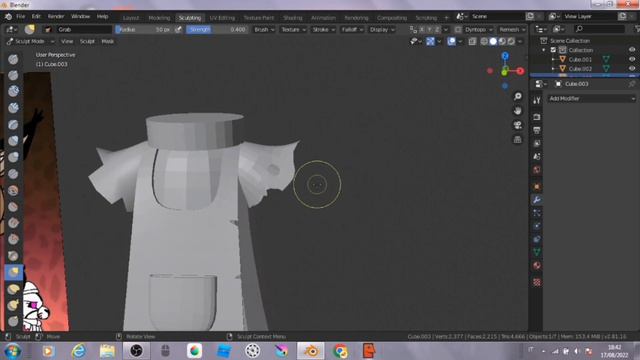
Task: Open the Add Modifier dropdown
Action: (x=592, y=98)
